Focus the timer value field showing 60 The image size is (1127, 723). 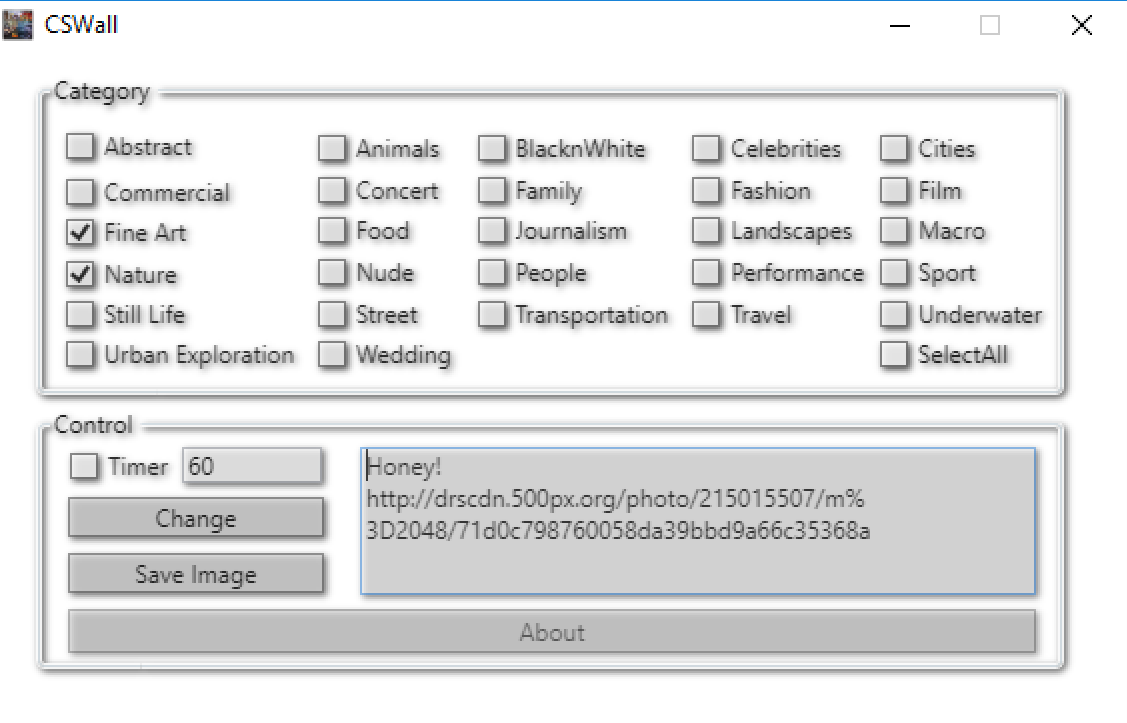252,466
